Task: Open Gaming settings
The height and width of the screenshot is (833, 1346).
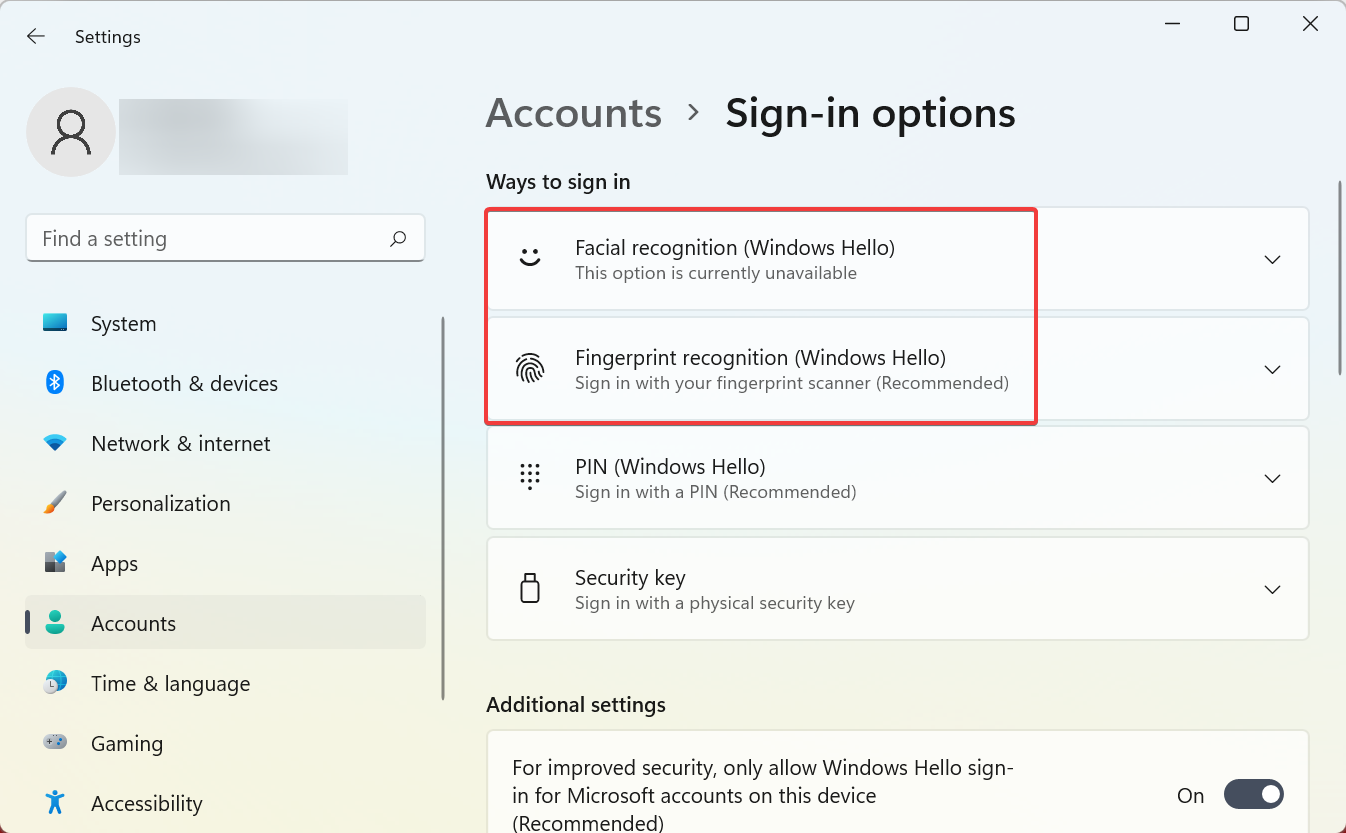Action: click(126, 743)
